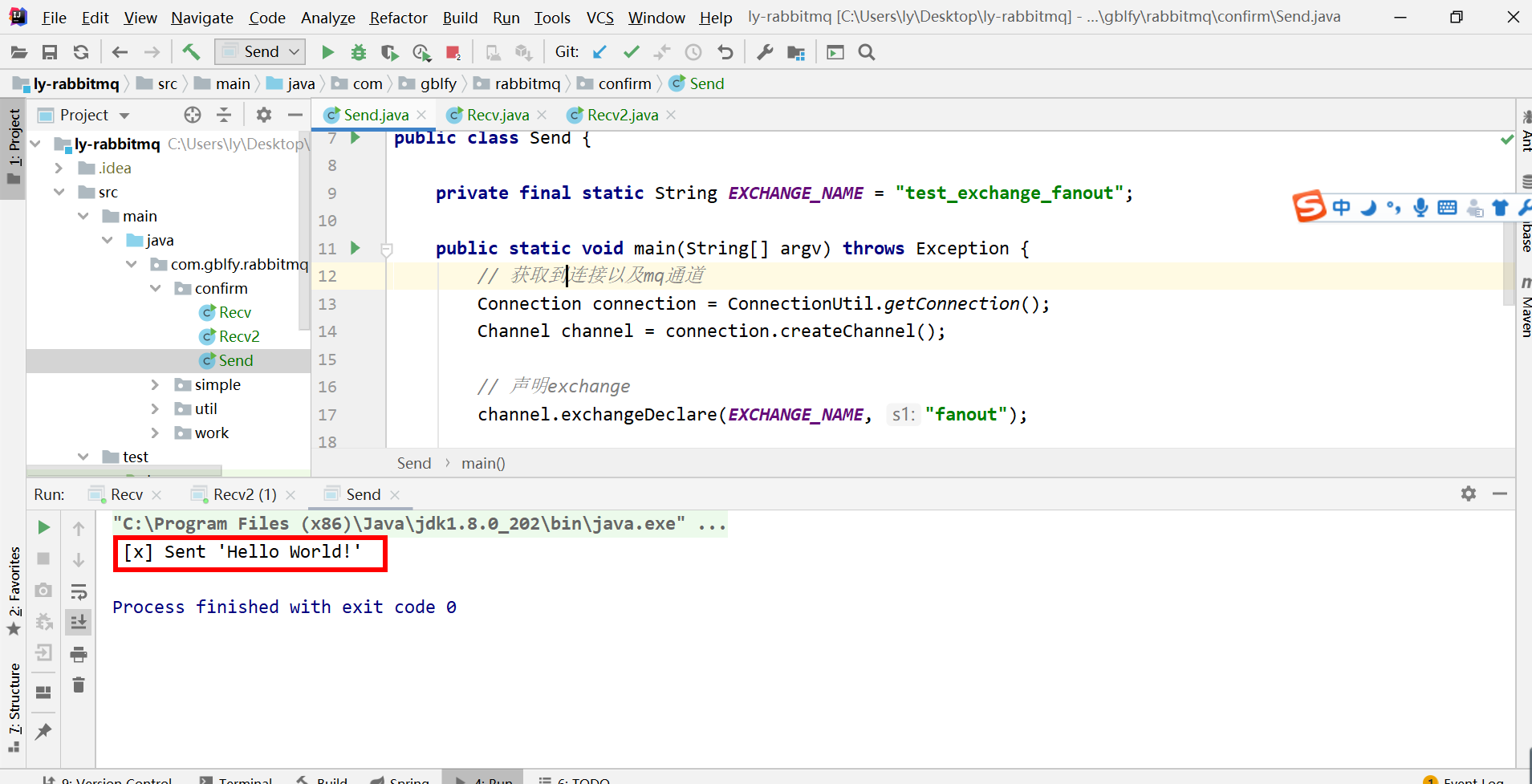Image resolution: width=1532 pixels, height=784 pixels.
Task: Expand the .idea folder
Action: coord(59,168)
